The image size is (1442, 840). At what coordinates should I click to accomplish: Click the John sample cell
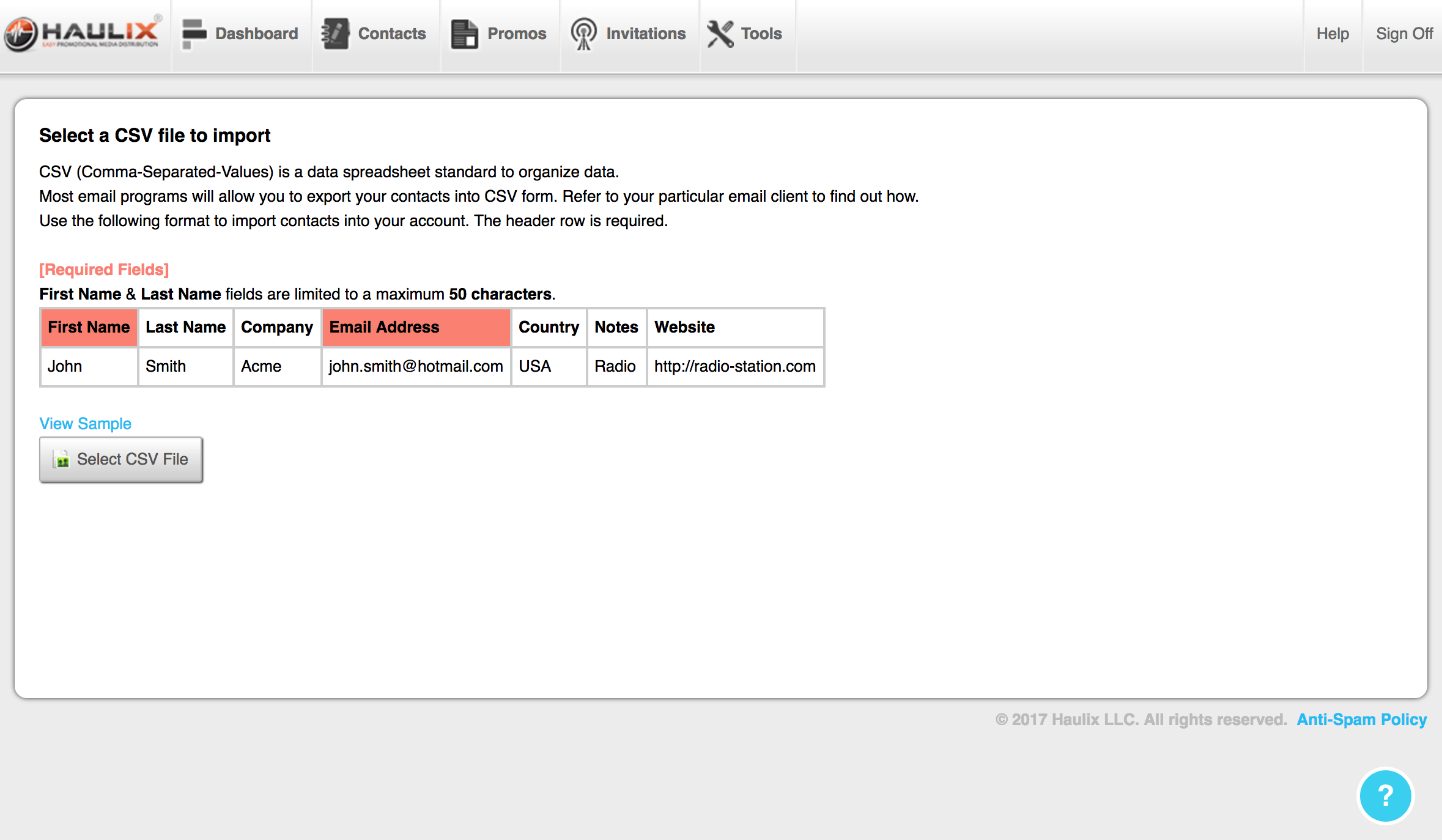click(89, 366)
